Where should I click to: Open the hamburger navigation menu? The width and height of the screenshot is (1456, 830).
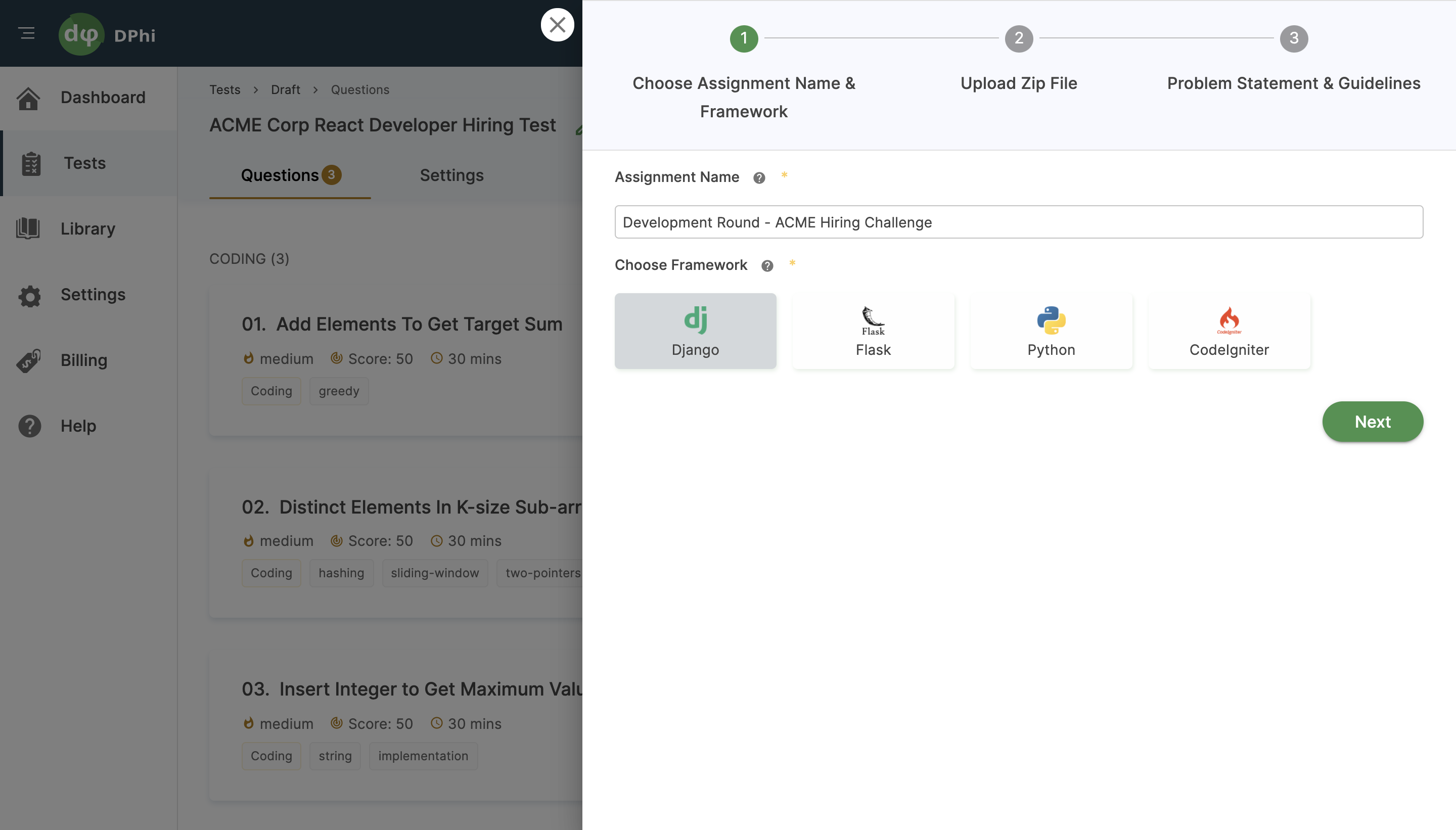pos(27,32)
